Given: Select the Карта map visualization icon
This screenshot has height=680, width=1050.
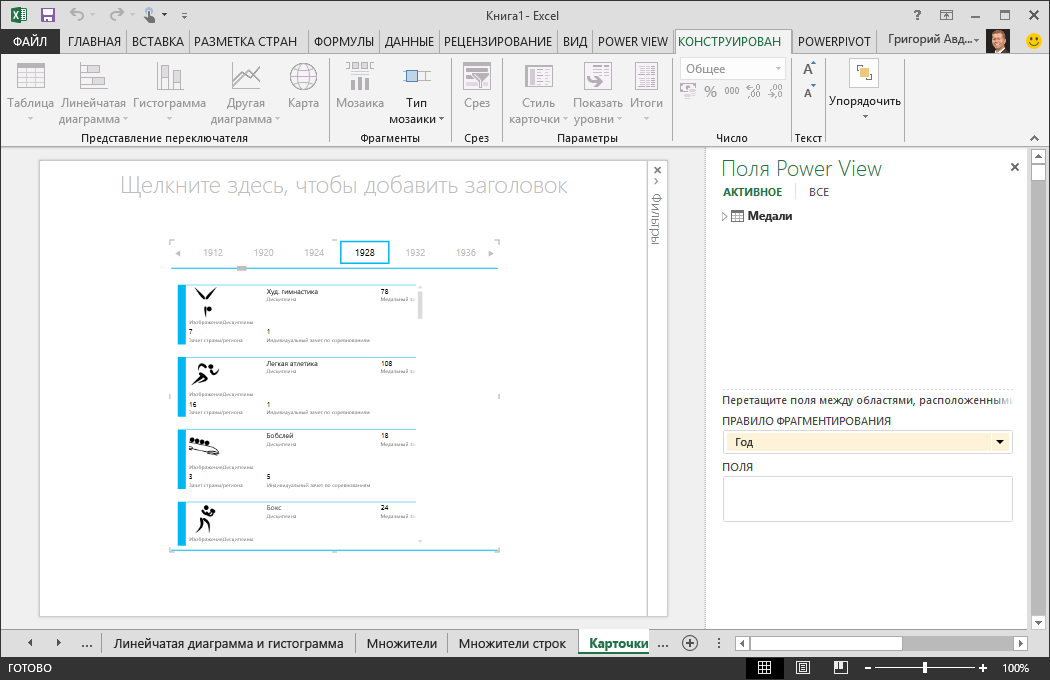Looking at the screenshot, I should 303,77.
